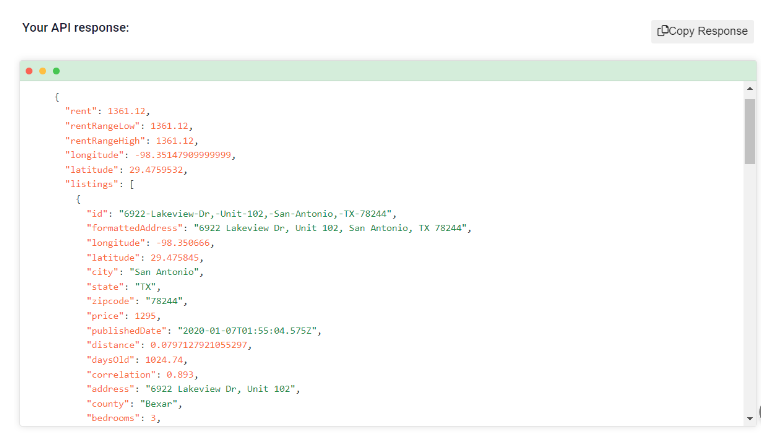Click the green dot in code window header
761x442 pixels.
(x=56, y=71)
